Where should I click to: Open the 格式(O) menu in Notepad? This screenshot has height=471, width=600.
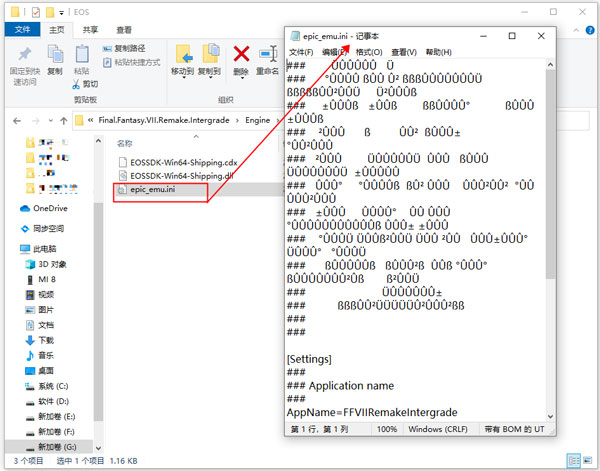[x=369, y=52]
